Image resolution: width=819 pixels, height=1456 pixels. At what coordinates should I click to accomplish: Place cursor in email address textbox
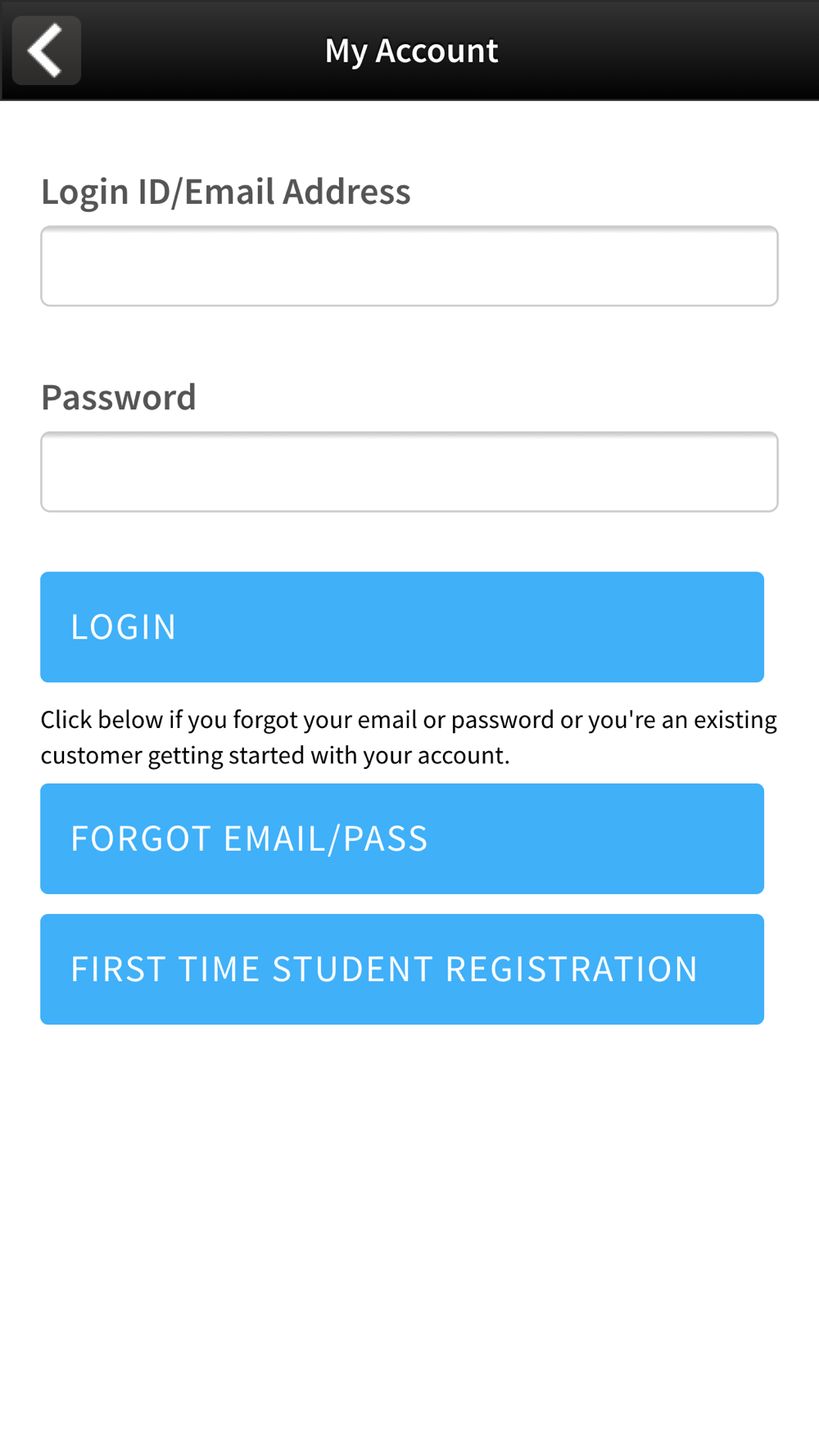[x=409, y=266]
